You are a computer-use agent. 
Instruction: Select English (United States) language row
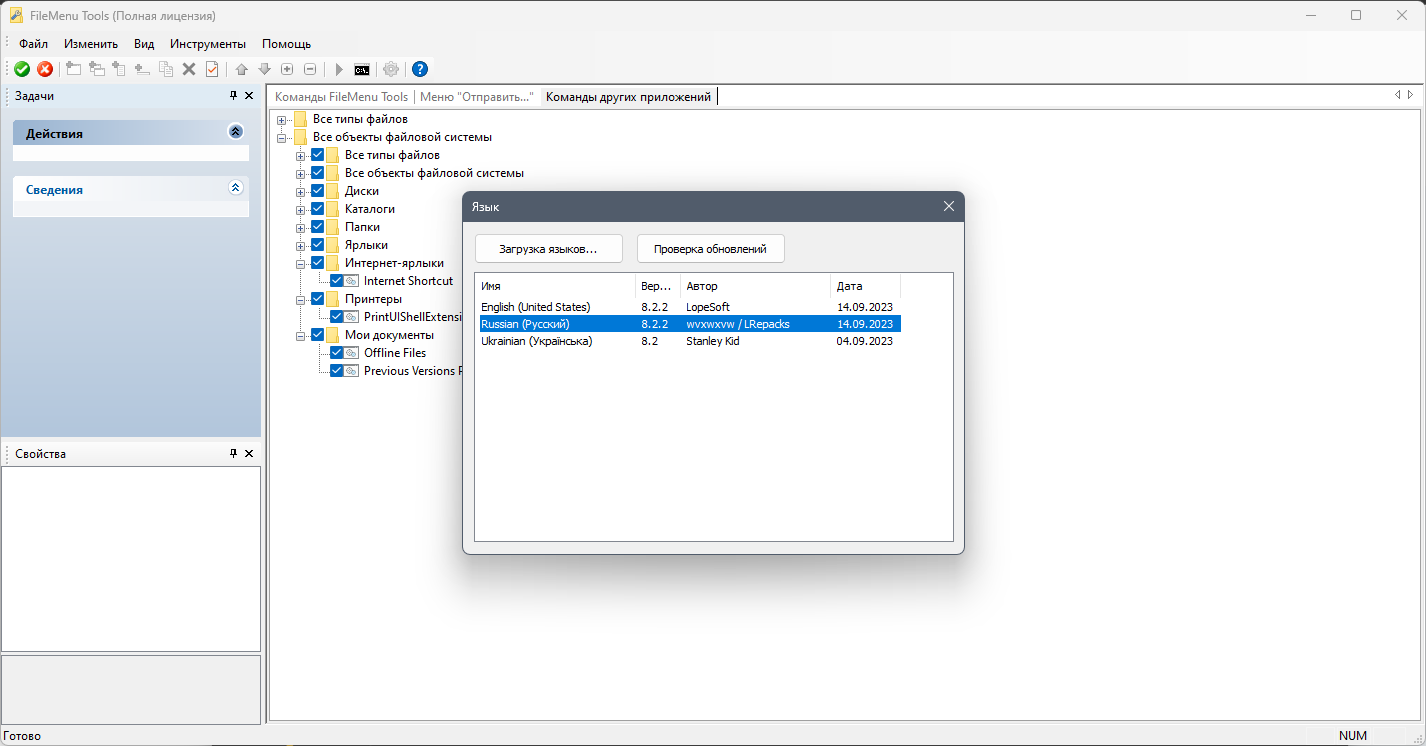pos(690,307)
